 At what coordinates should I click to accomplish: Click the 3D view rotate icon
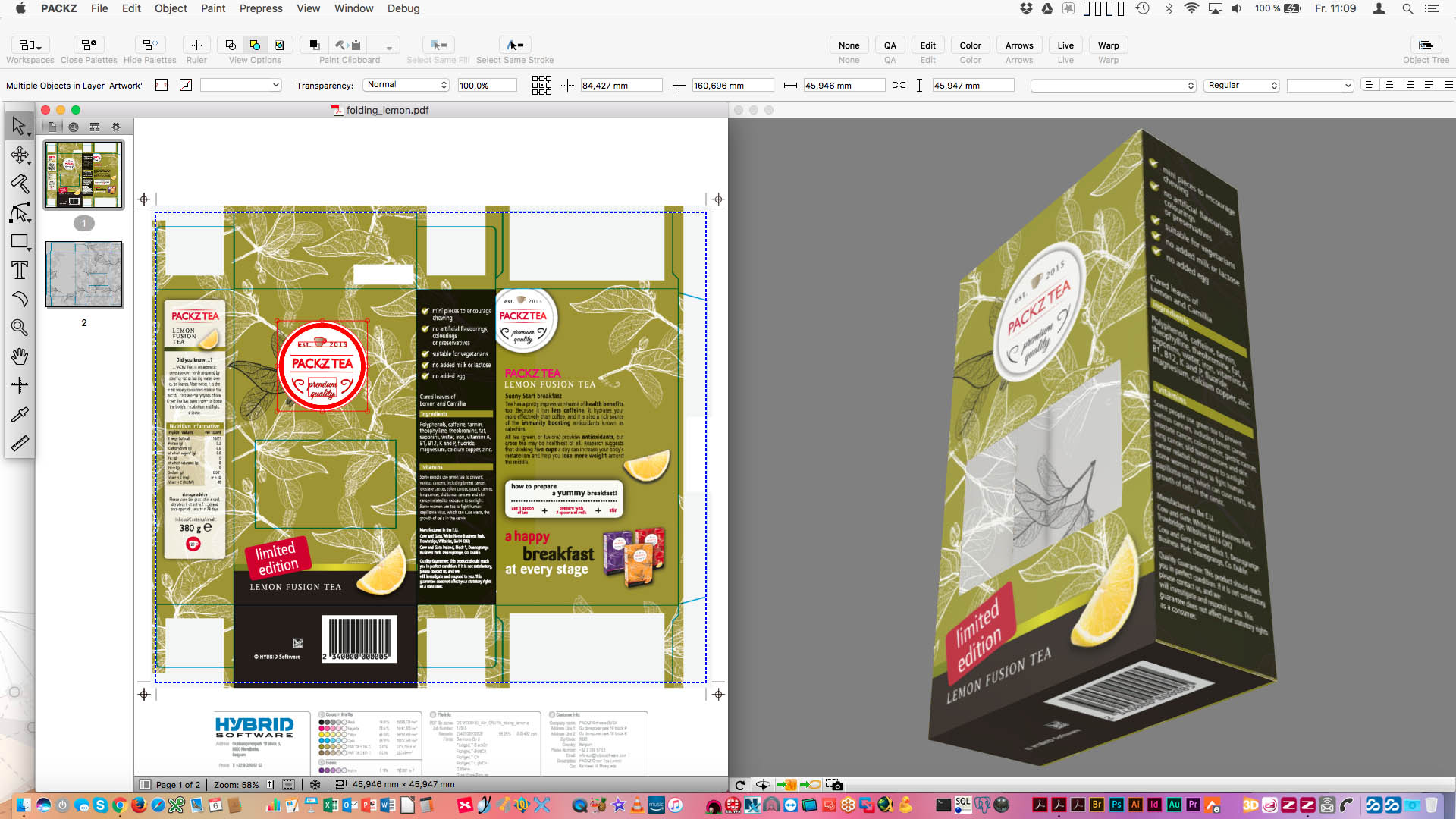tap(763, 785)
